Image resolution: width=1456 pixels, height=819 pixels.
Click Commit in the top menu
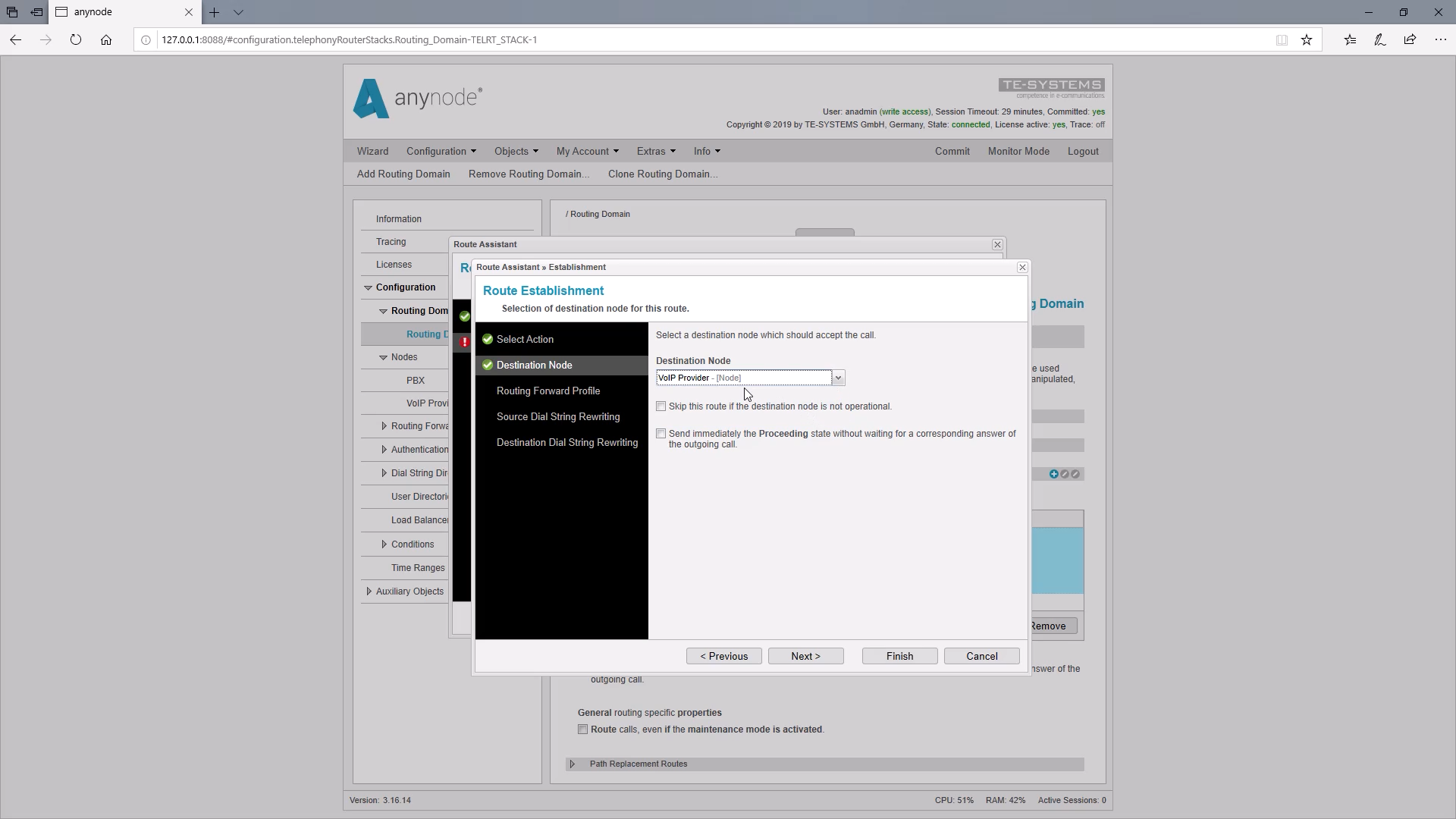952,151
